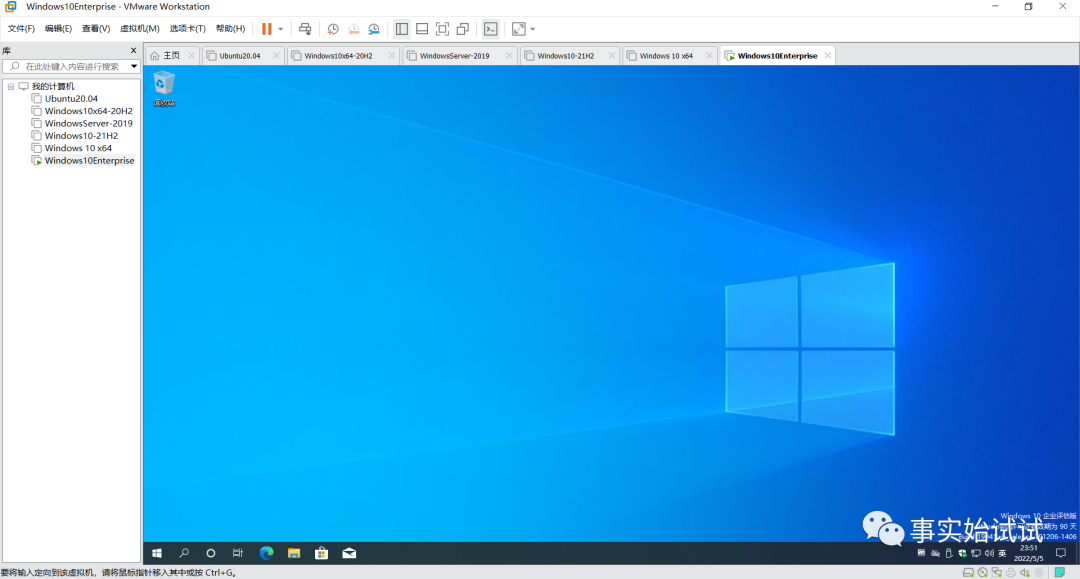Select Windows10x64-20H2 in the library tree
1080x579 pixels.
(x=88, y=111)
